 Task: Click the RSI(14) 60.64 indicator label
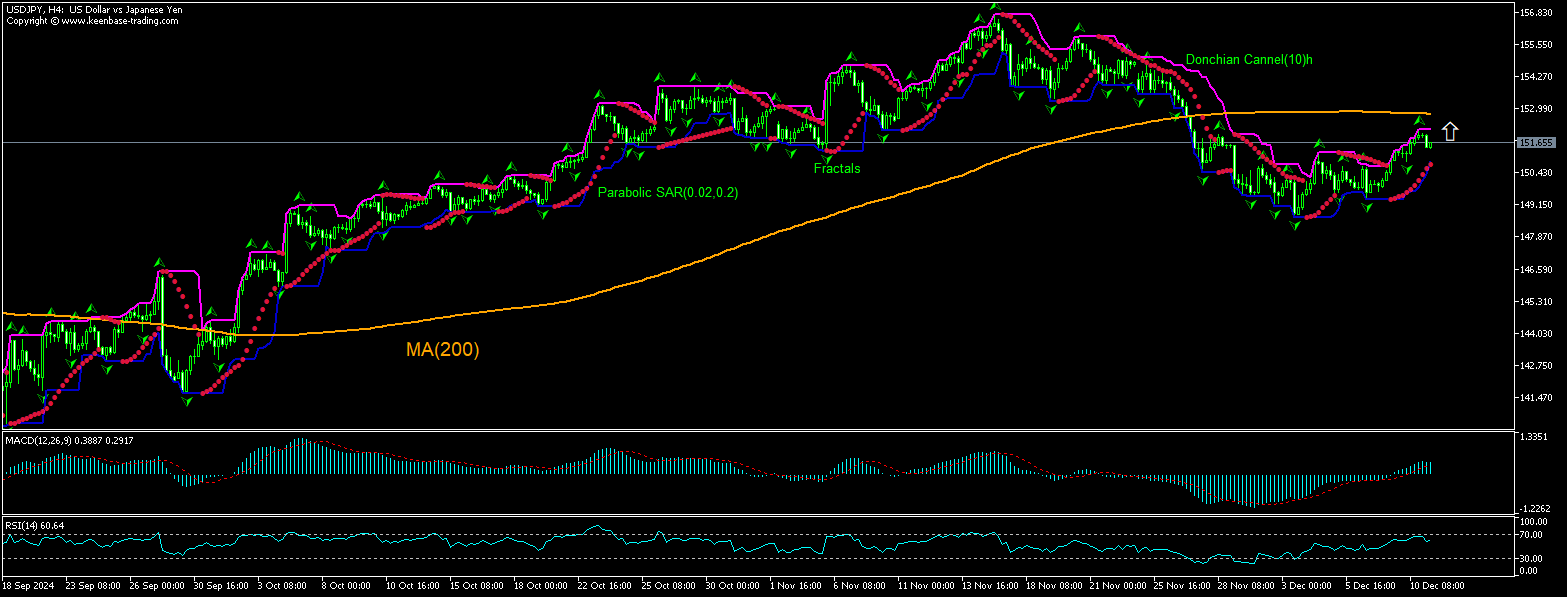click(33, 524)
